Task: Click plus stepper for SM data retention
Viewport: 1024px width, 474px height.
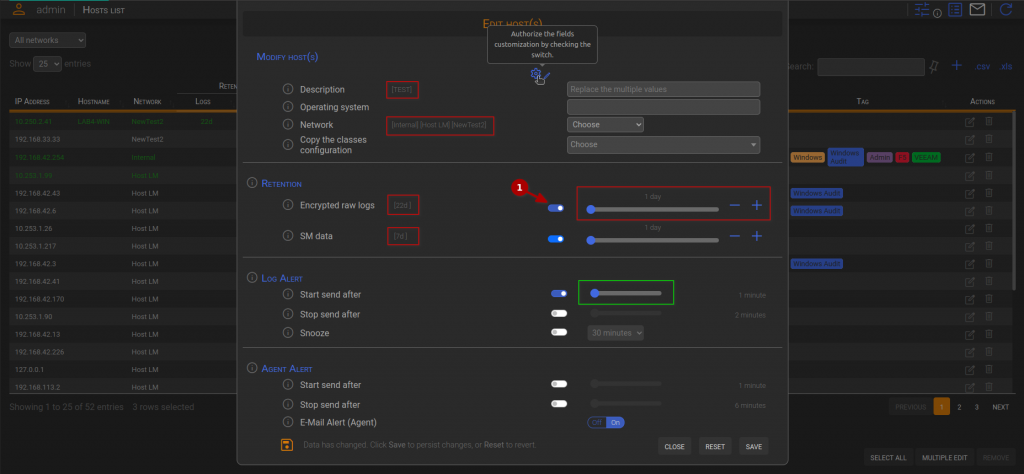Action: (x=757, y=236)
